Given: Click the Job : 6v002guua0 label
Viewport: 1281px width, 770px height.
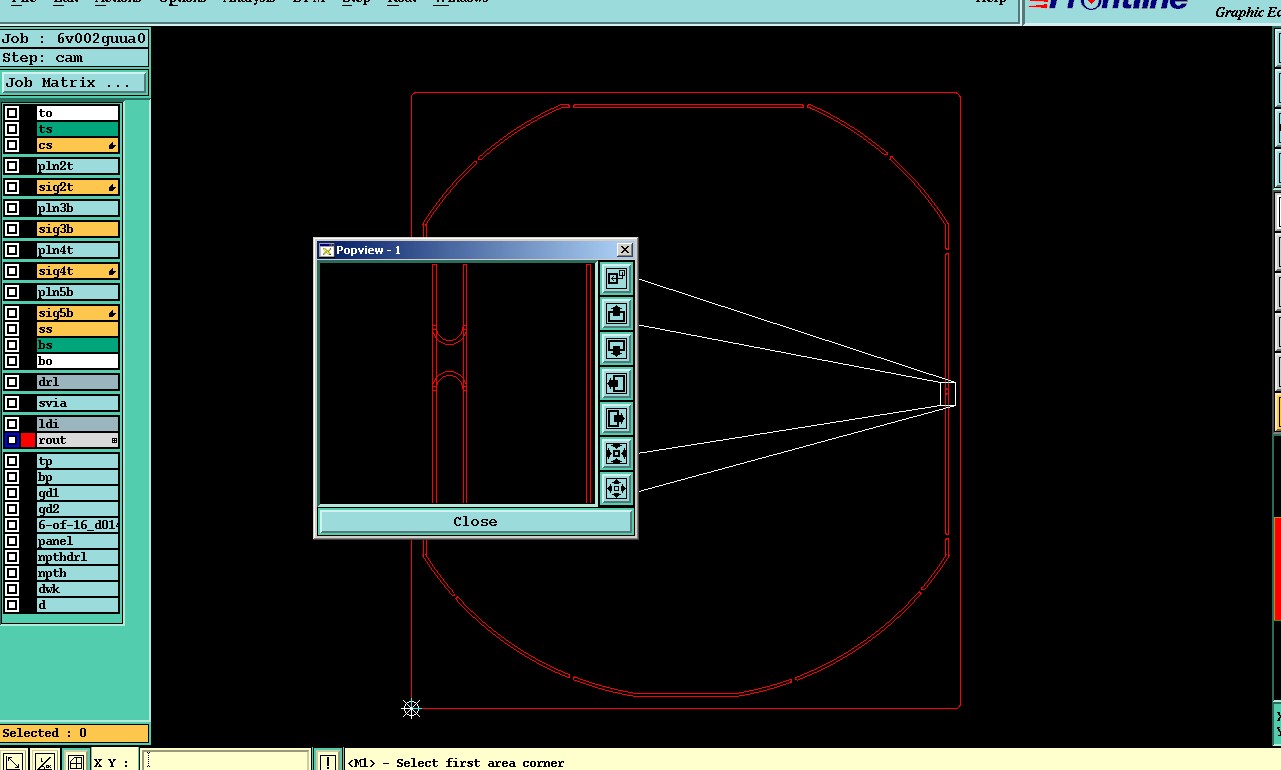Looking at the screenshot, I should [74, 39].
